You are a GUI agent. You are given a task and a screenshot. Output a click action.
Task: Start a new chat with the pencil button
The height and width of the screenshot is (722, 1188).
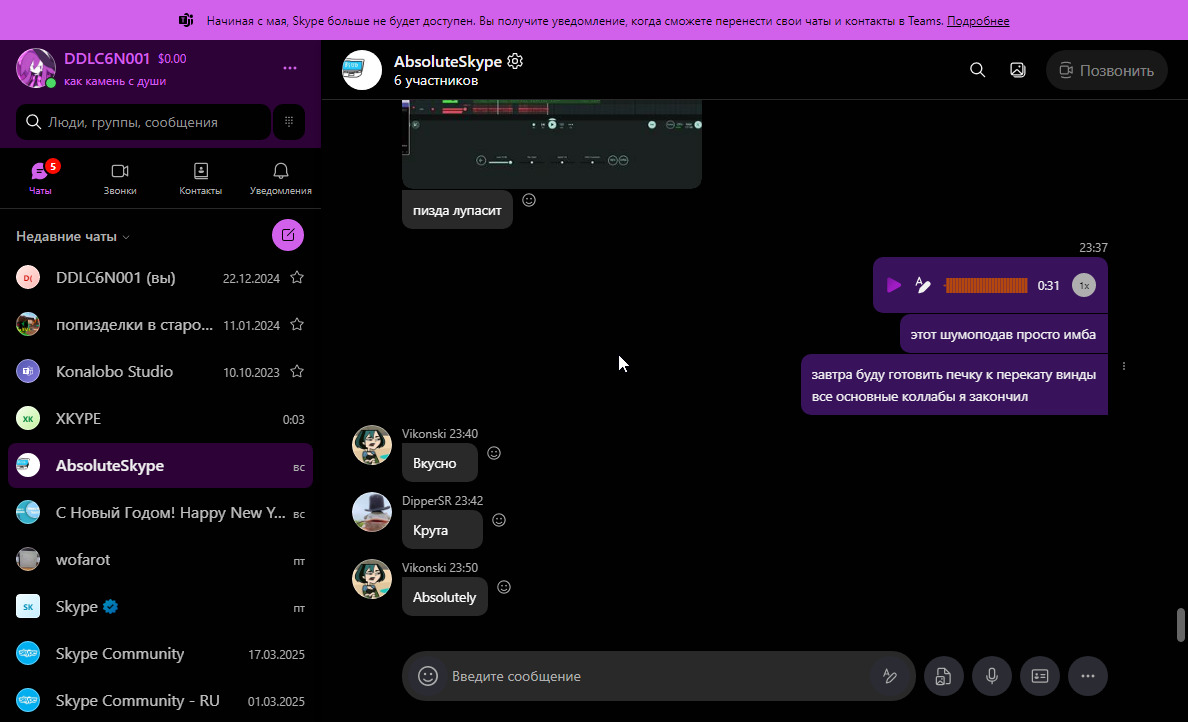288,235
